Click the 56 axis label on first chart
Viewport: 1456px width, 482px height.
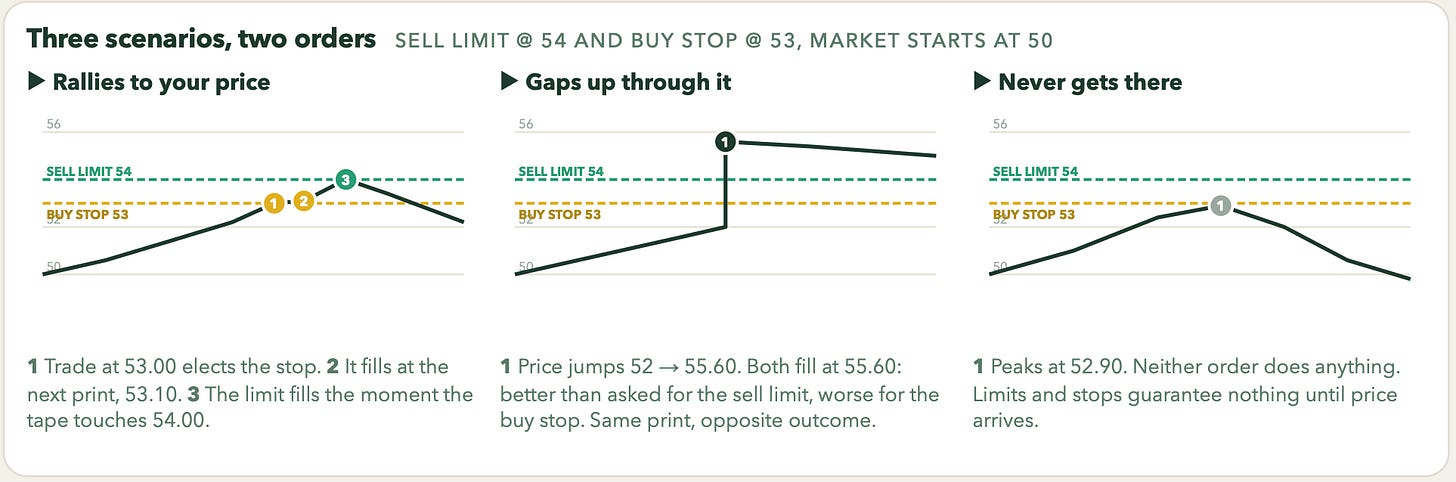click(x=53, y=125)
